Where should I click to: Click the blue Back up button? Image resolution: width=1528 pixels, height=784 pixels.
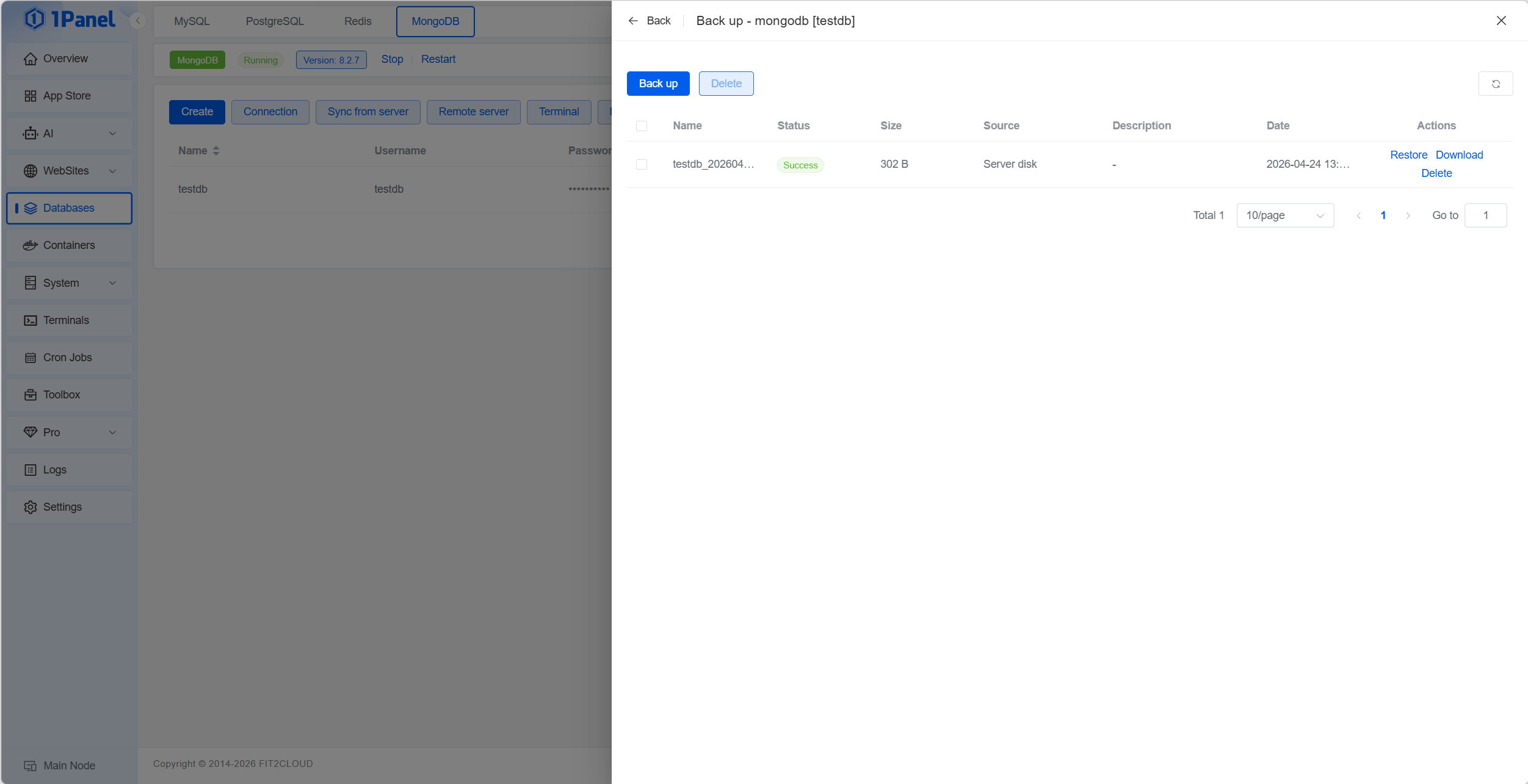(x=658, y=84)
